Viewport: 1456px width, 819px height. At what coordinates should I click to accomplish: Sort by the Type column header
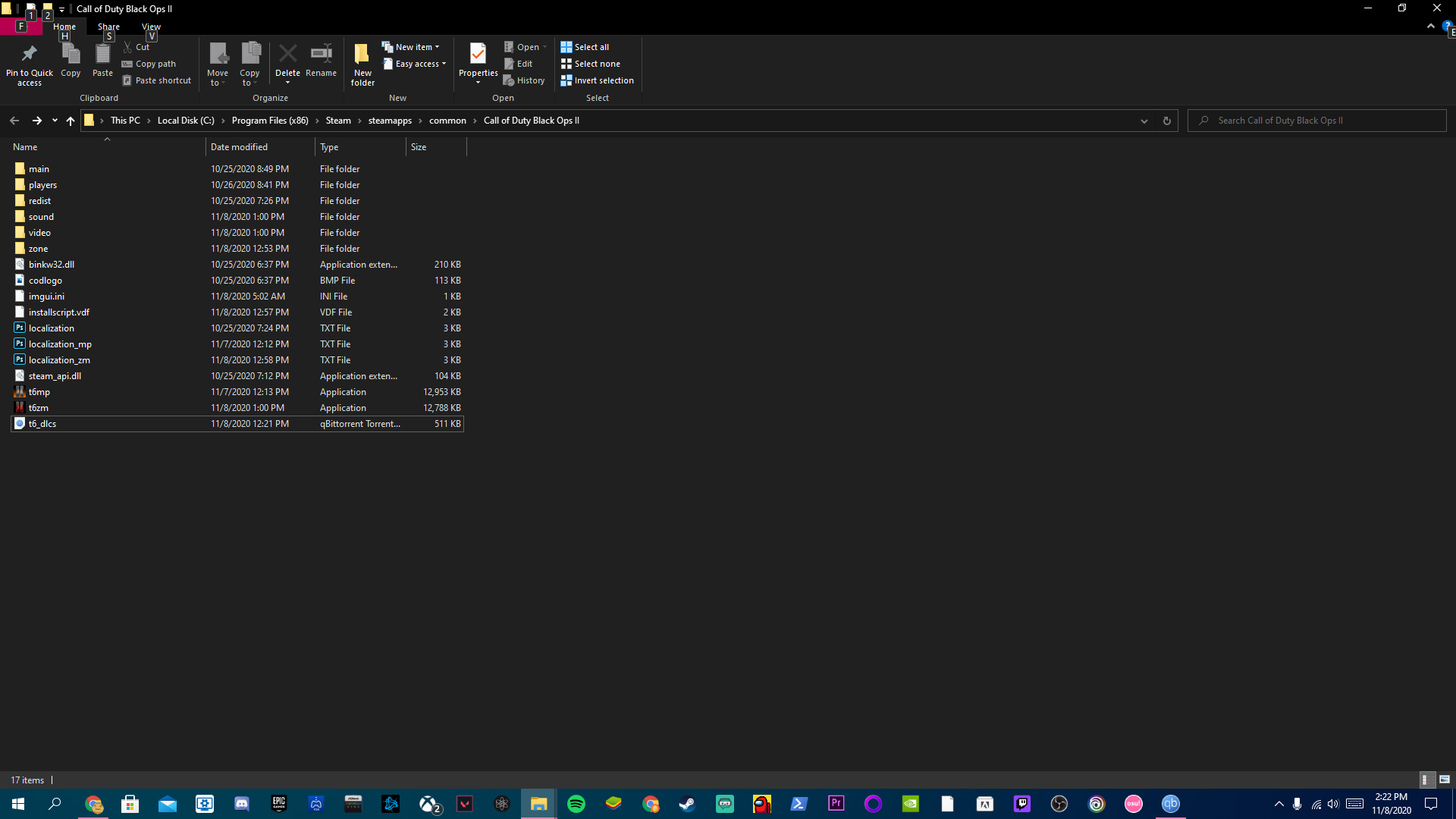360,147
